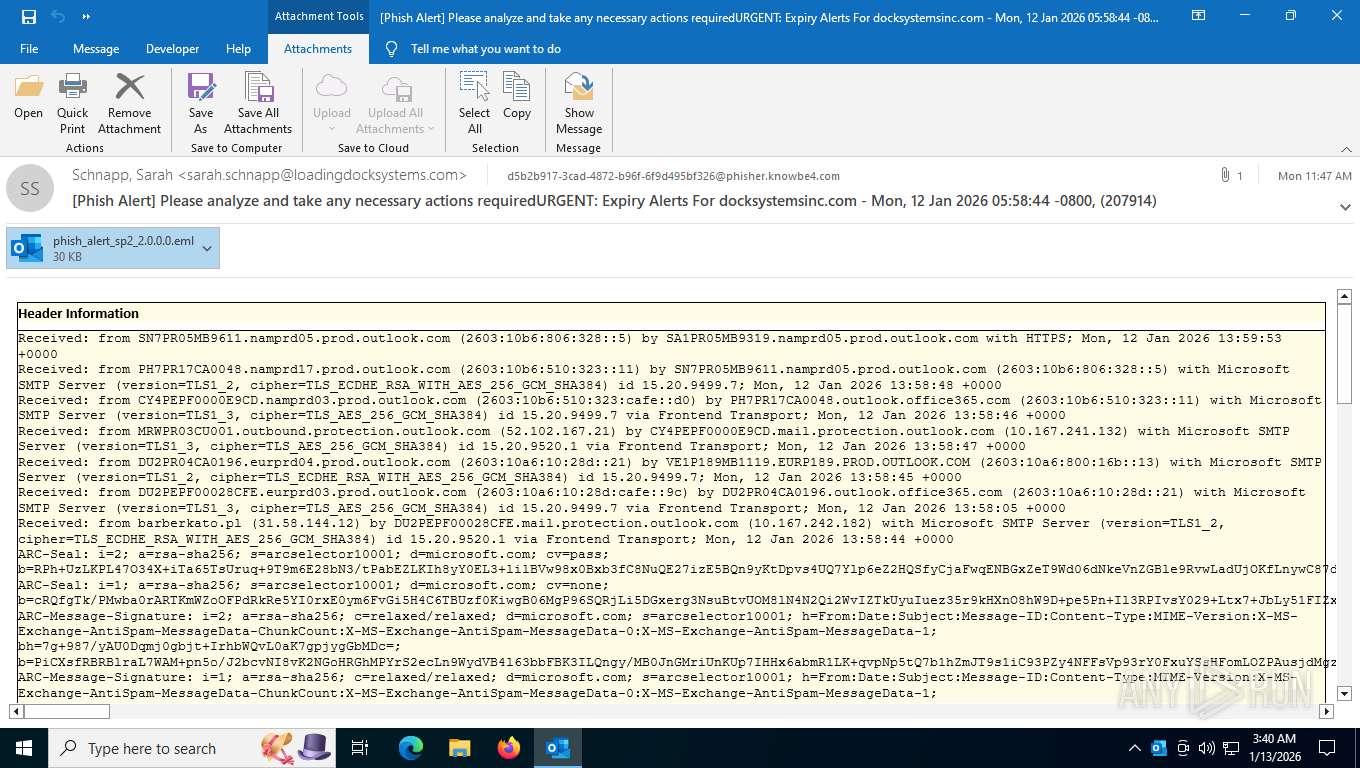
Task: Click sender avatar SS
Action: click(x=30, y=188)
